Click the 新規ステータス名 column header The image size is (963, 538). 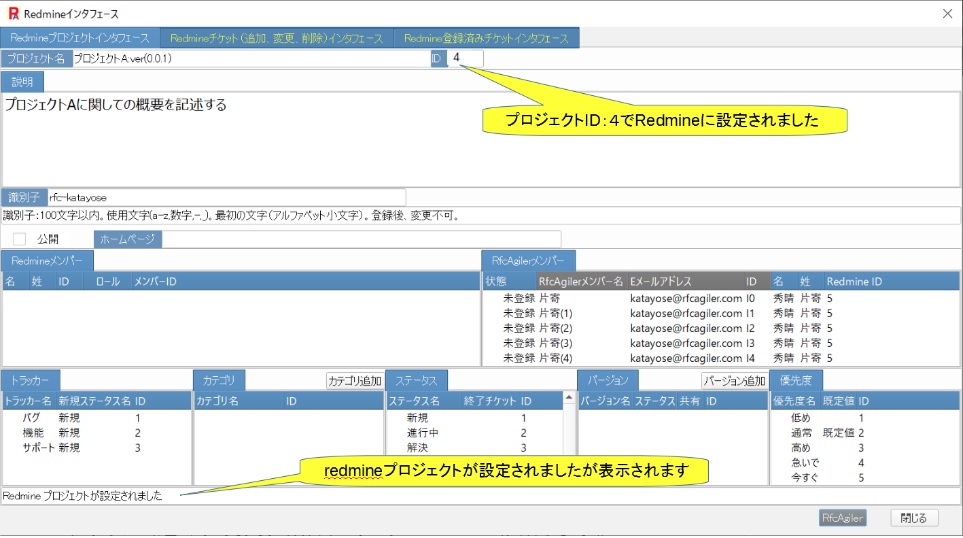pos(95,401)
